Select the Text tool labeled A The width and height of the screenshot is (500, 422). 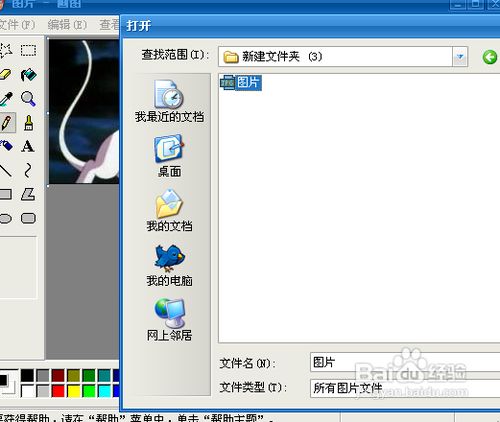click(28, 146)
